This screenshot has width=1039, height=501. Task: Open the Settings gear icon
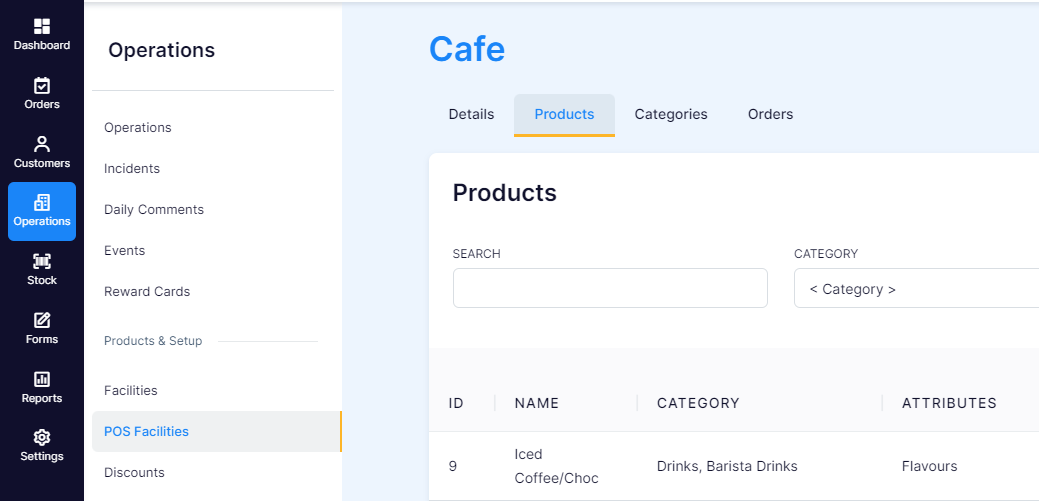[x=42, y=437]
